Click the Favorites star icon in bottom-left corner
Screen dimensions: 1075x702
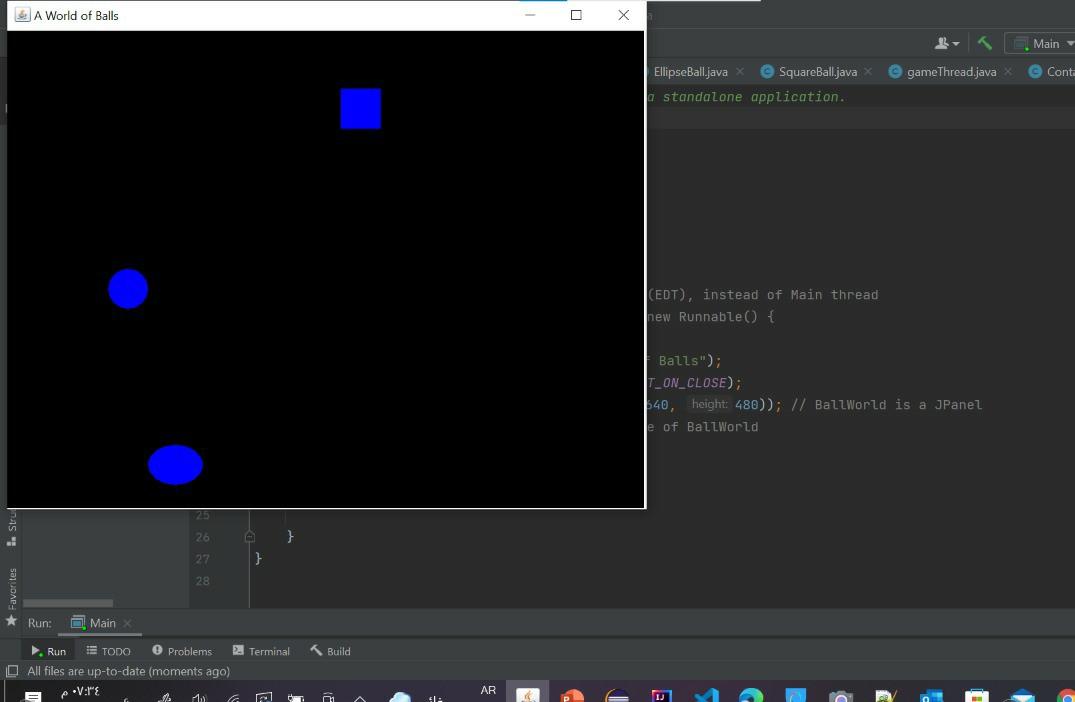[10, 622]
